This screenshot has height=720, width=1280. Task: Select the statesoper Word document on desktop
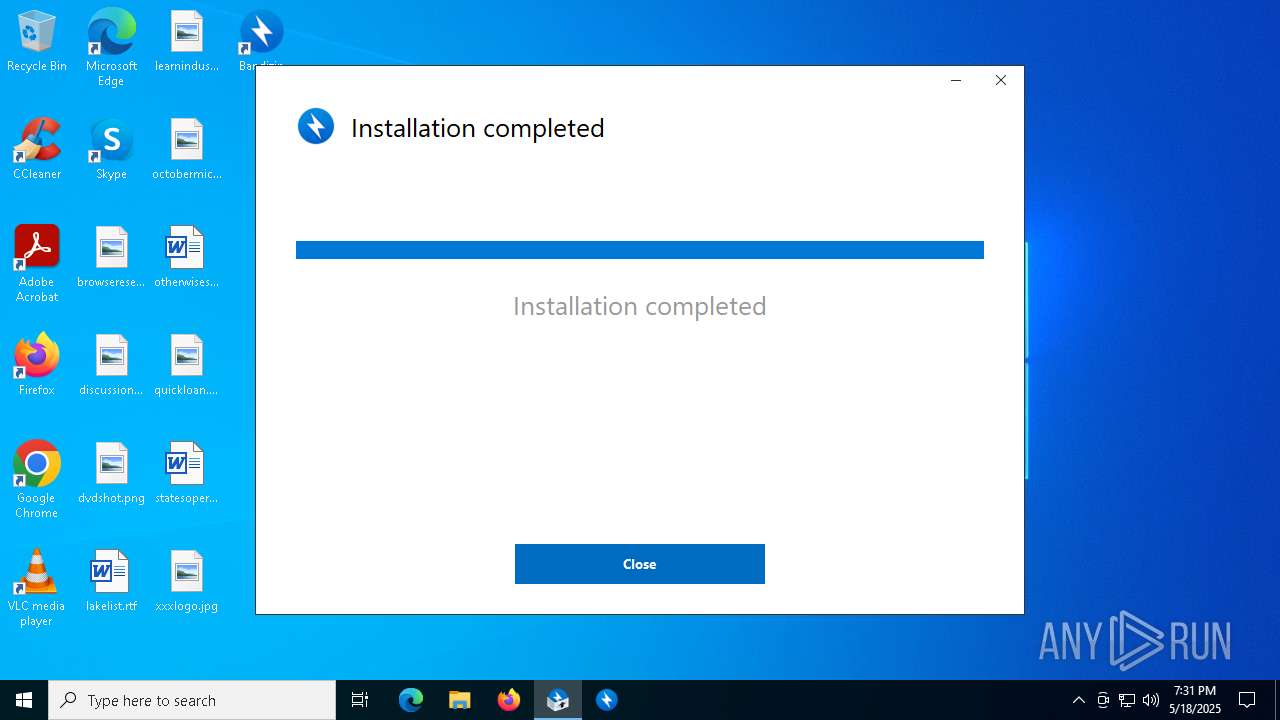(187, 474)
